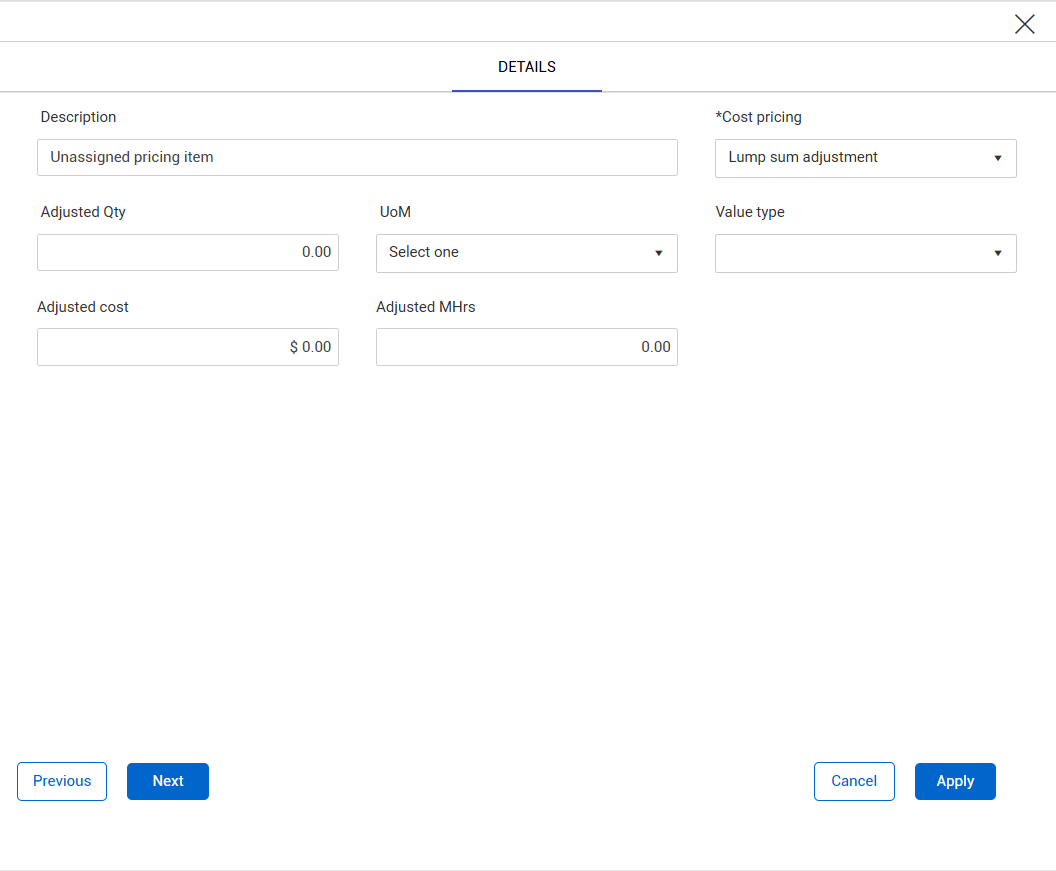Focus the Adjusted Qty input field

(188, 252)
